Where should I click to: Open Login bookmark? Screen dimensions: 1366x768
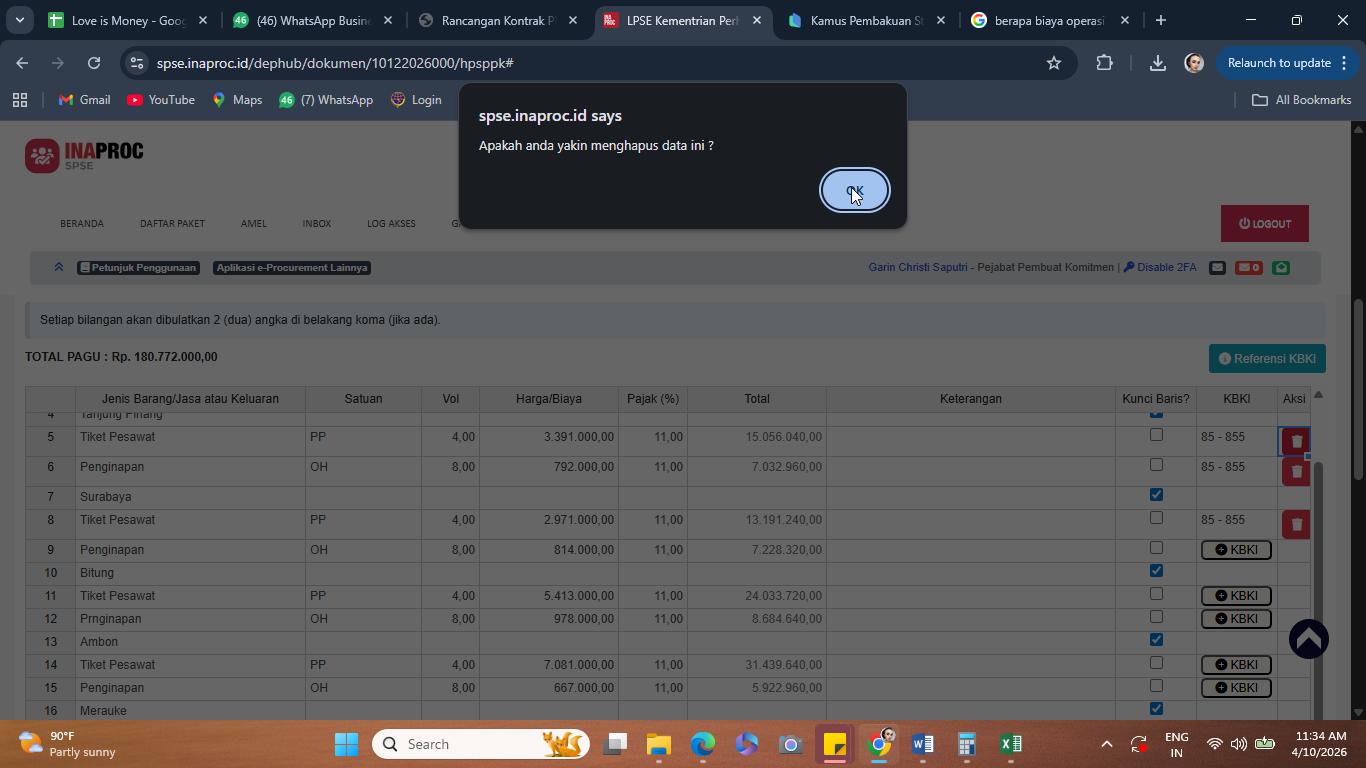pyautogui.click(x=415, y=100)
